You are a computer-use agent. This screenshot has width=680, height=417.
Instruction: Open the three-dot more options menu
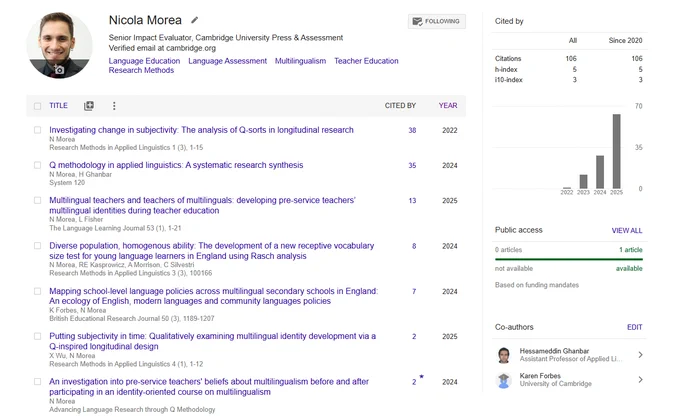[114, 106]
